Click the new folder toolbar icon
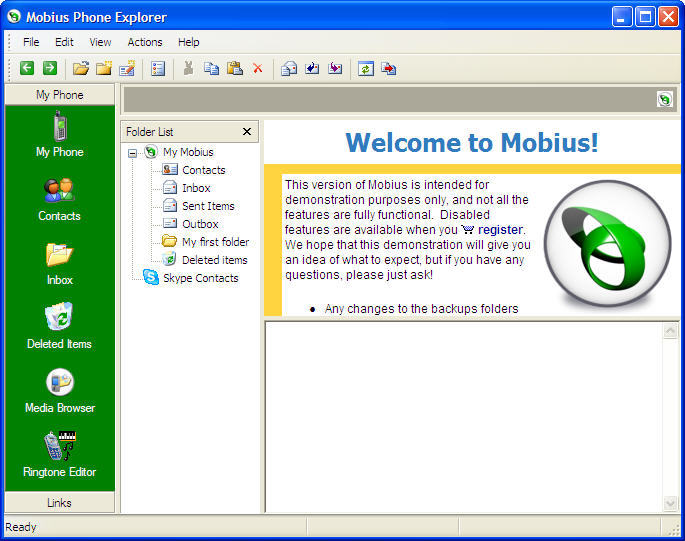 [104, 68]
